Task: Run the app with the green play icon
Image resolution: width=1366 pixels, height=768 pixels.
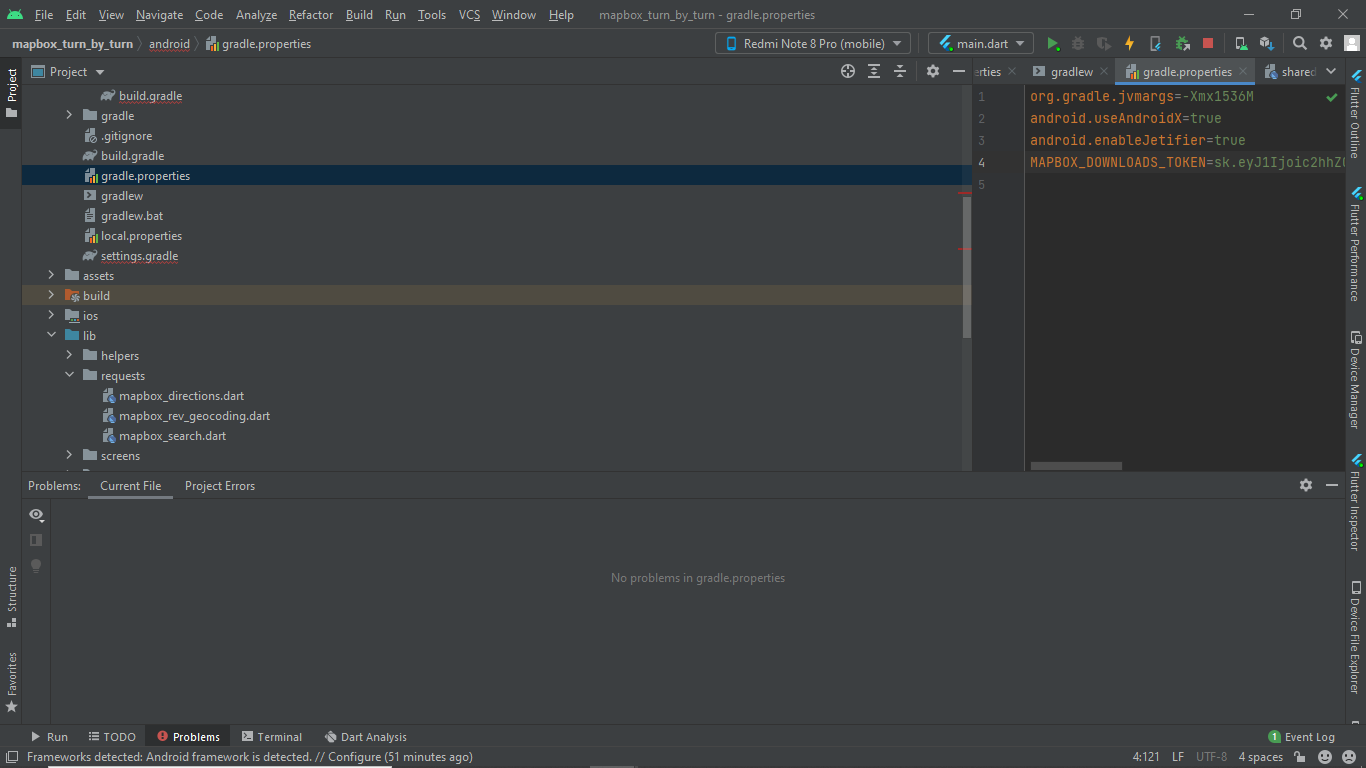Action: coord(1052,43)
